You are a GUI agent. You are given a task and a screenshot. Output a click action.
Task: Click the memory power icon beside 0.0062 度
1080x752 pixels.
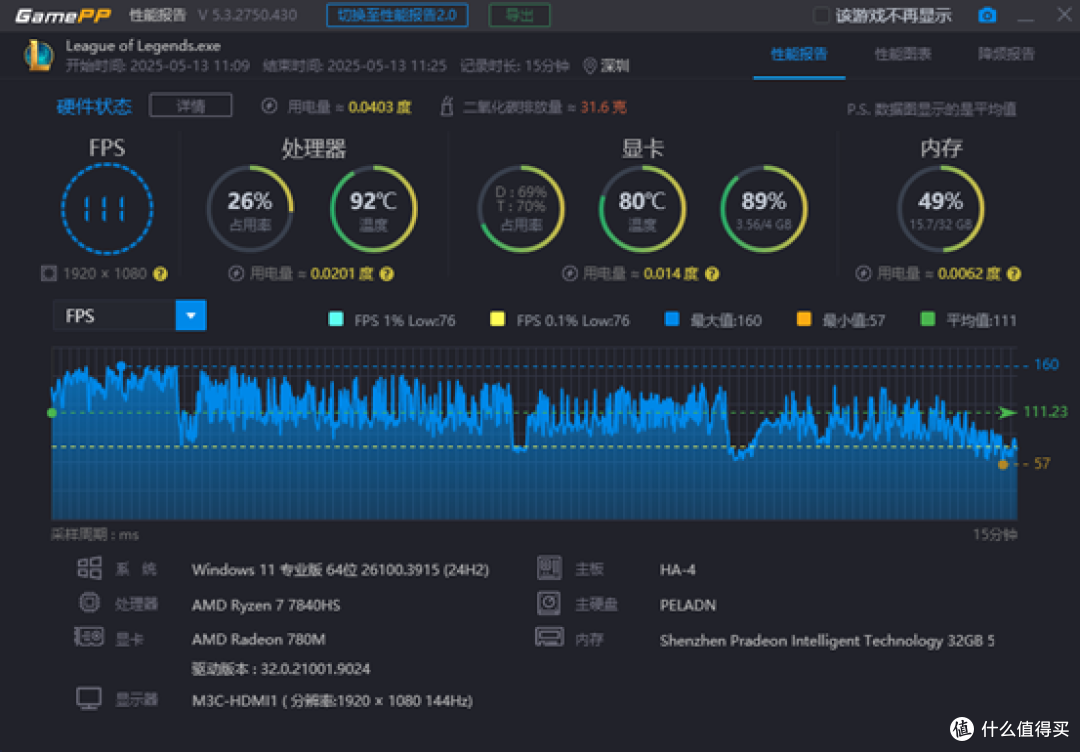tap(863, 273)
